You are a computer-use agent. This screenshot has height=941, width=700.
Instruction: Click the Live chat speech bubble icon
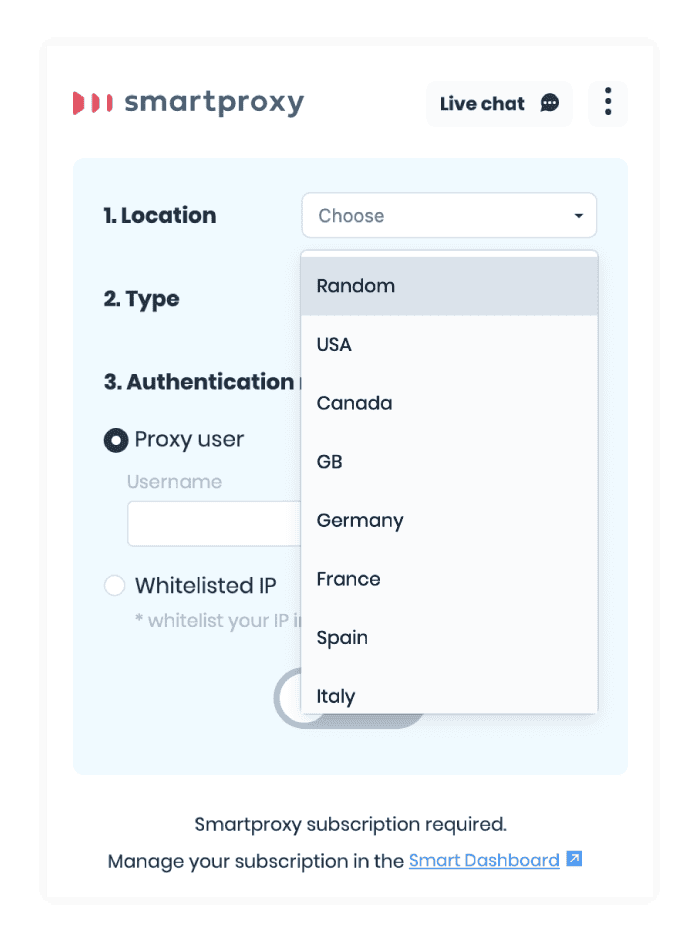click(x=549, y=103)
